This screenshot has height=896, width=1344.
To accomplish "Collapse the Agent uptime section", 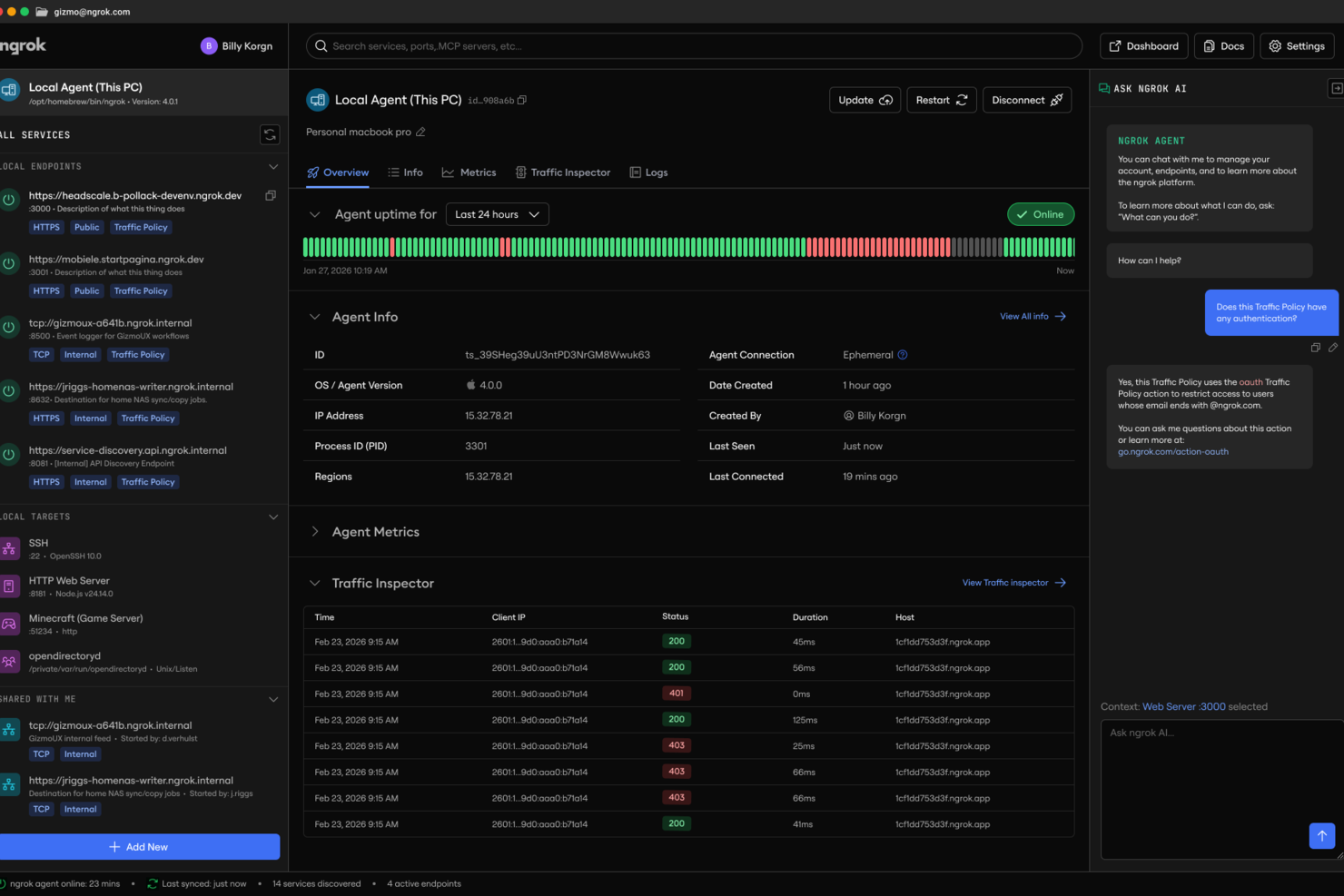I will coord(315,214).
